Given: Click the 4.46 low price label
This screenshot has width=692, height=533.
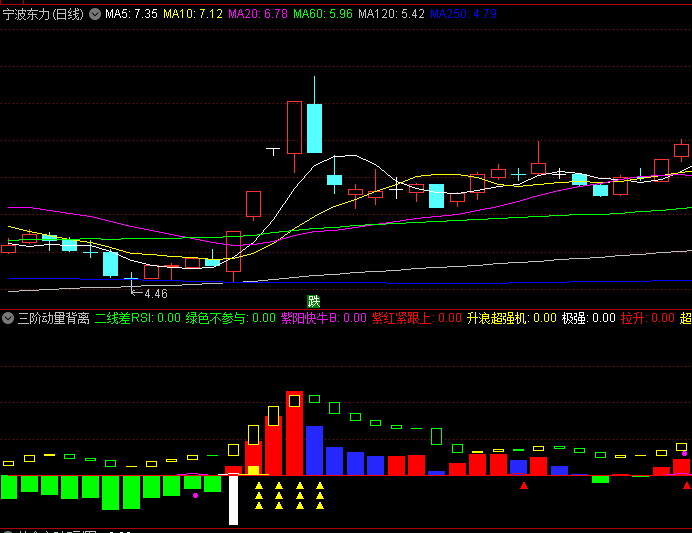Looking at the screenshot, I should coord(156,294).
